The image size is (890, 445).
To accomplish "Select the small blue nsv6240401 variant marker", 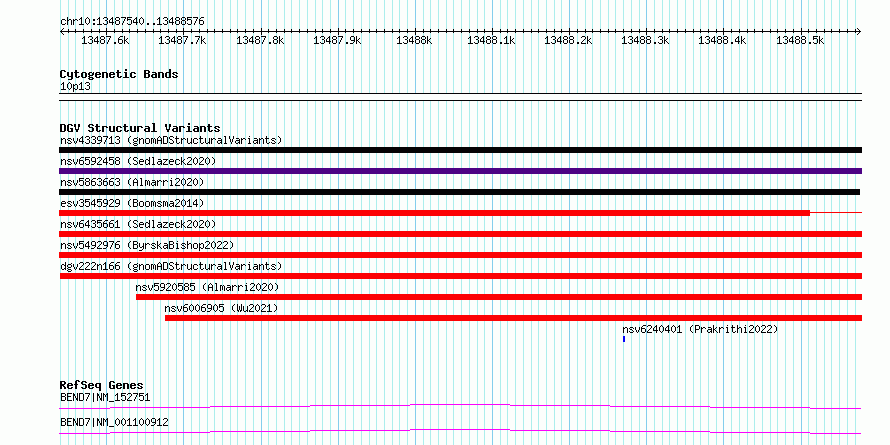I will coord(624,339).
